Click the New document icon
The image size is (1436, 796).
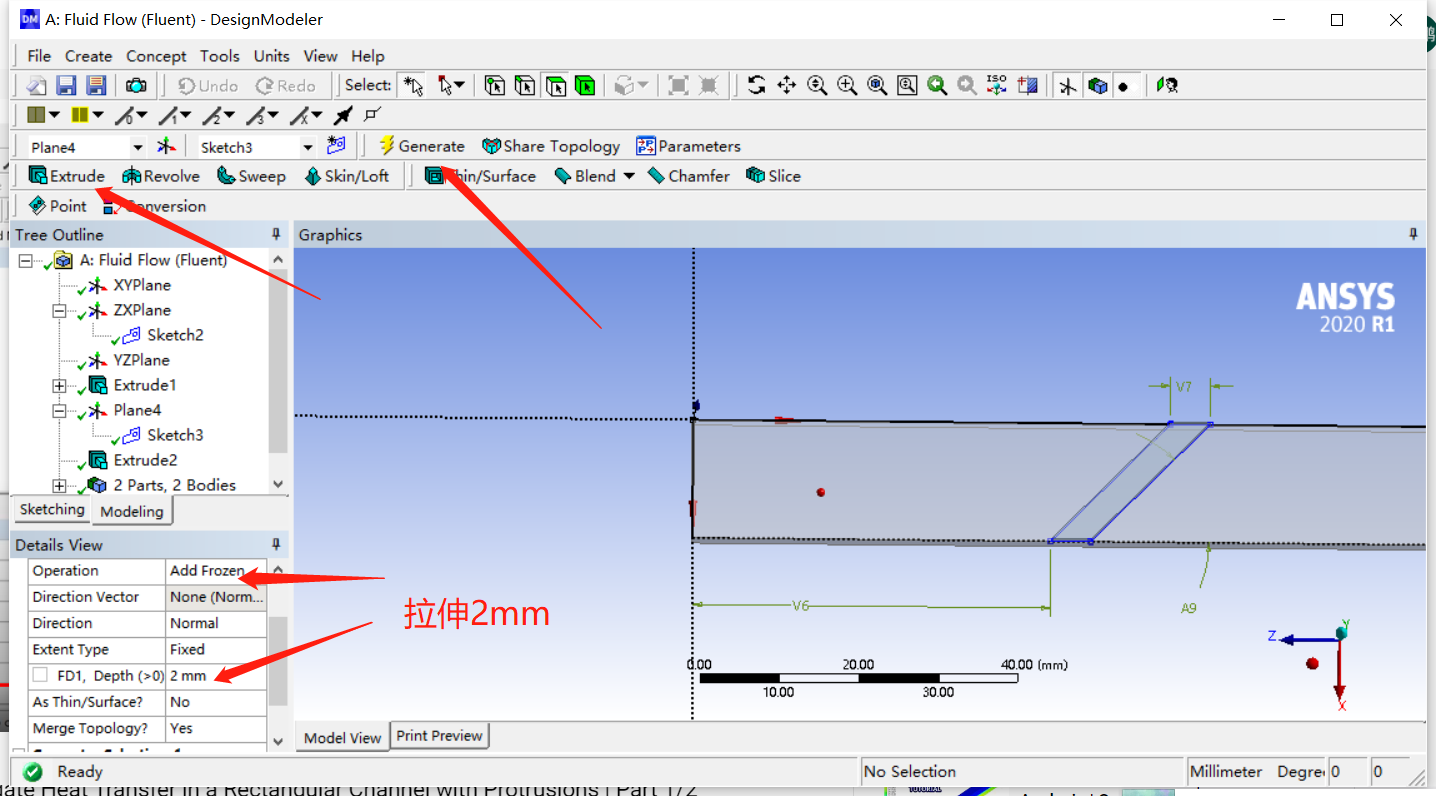[x=36, y=86]
